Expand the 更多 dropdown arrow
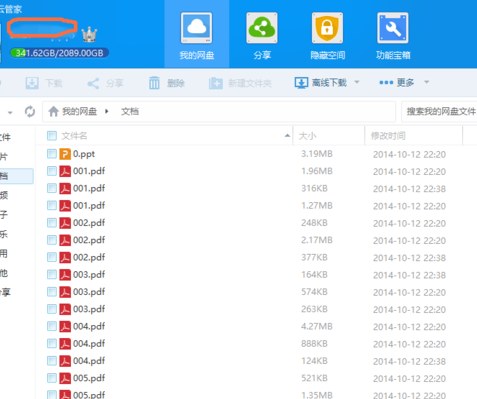477x399 pixels. coord(426,82)
